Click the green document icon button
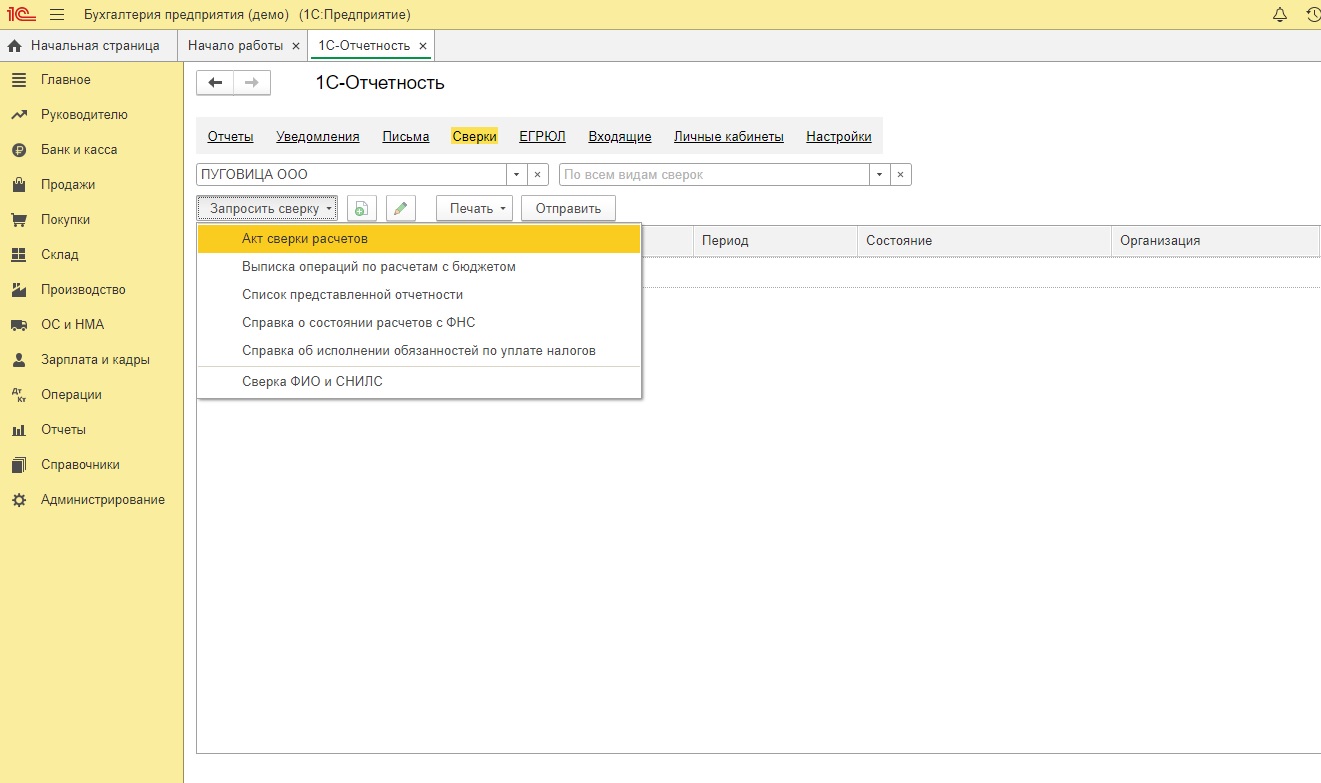The width and height of the screenshot is (1321, 783). click(x=361, y=209)
